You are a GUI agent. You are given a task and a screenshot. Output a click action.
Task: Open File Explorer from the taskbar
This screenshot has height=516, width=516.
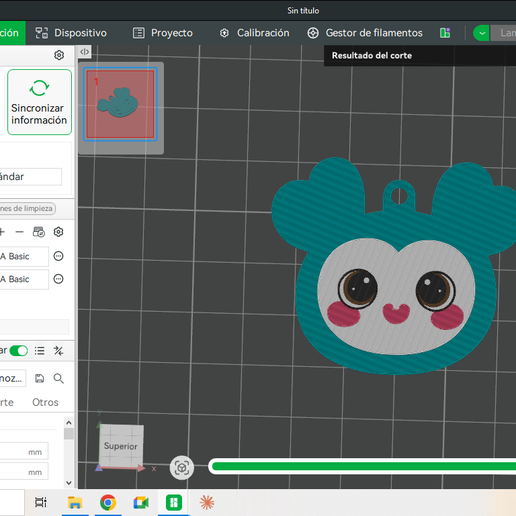75,502
